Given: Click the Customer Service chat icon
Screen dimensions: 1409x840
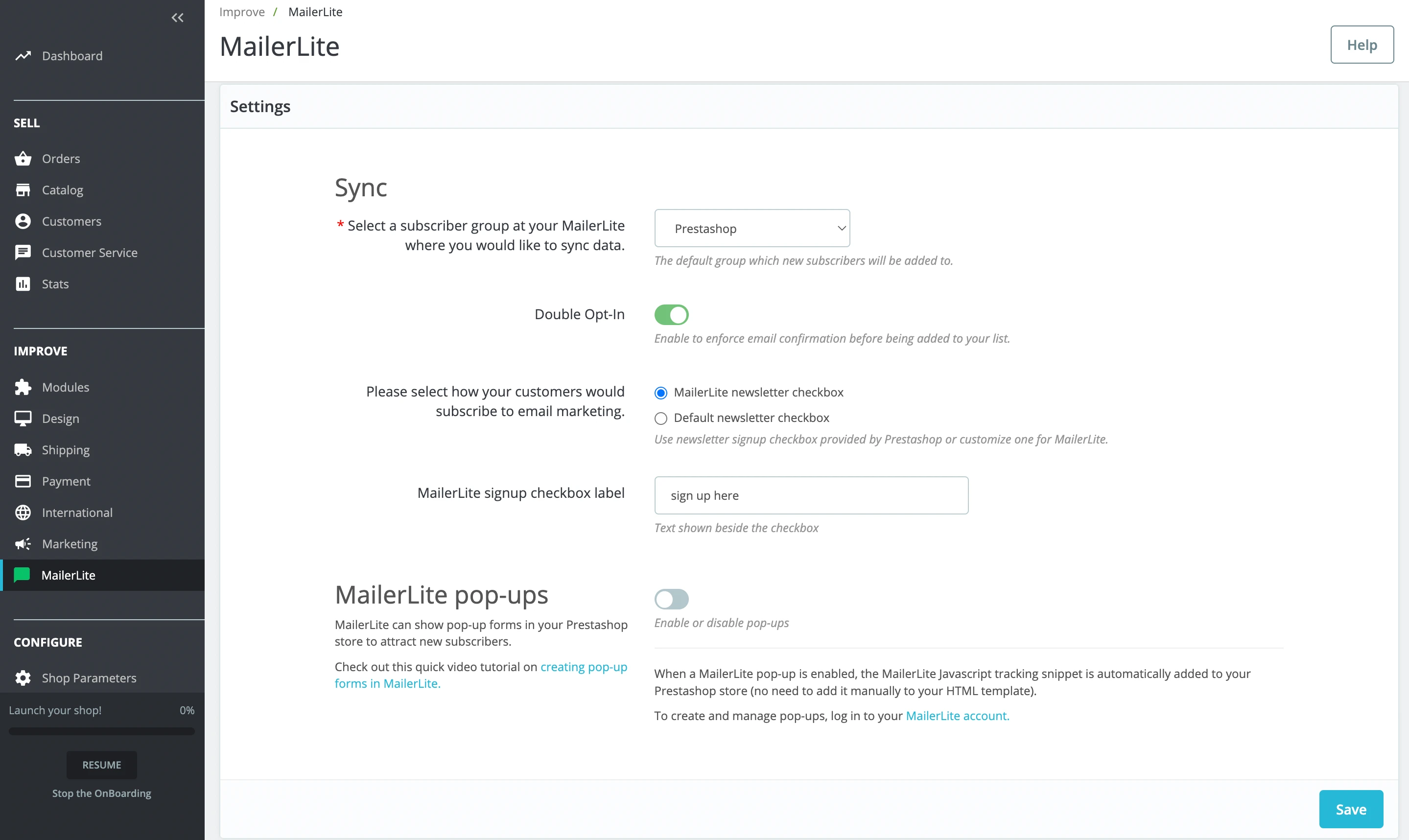Looking at the screenshot, I should [23, 253].
